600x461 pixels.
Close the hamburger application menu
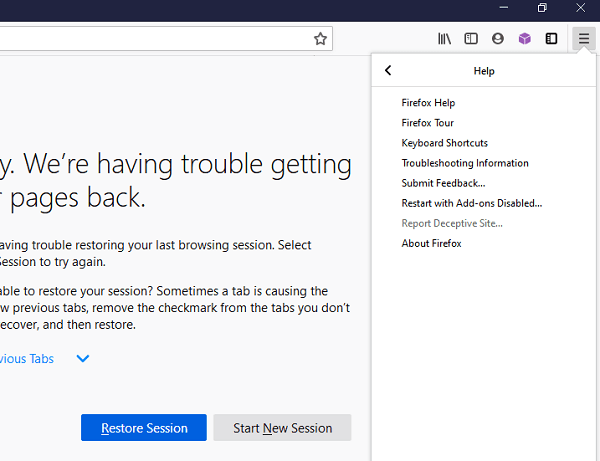(x=584, y=39)
